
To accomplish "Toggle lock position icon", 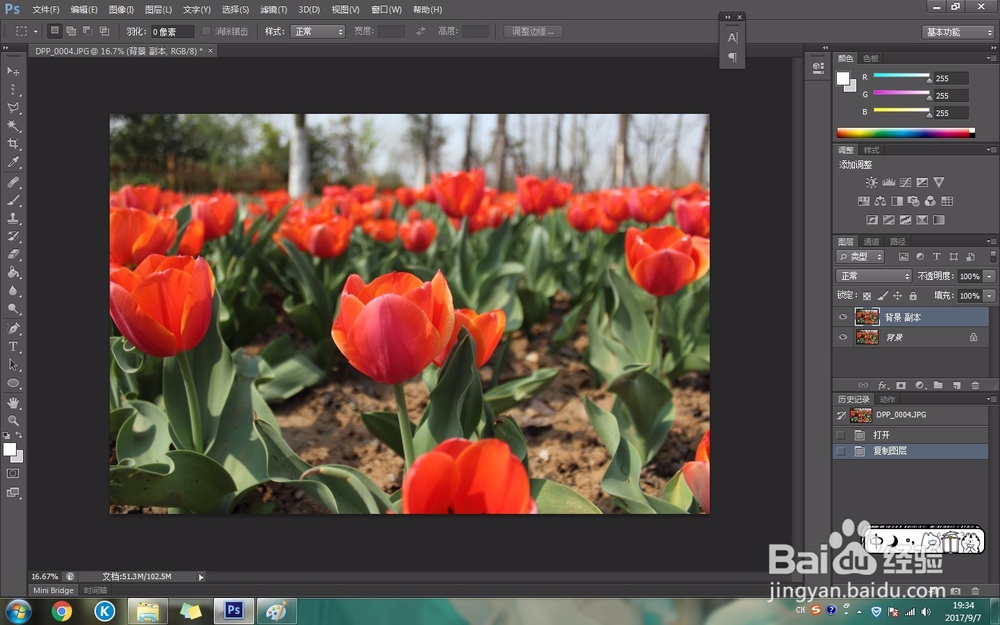I will click(897, 296).
